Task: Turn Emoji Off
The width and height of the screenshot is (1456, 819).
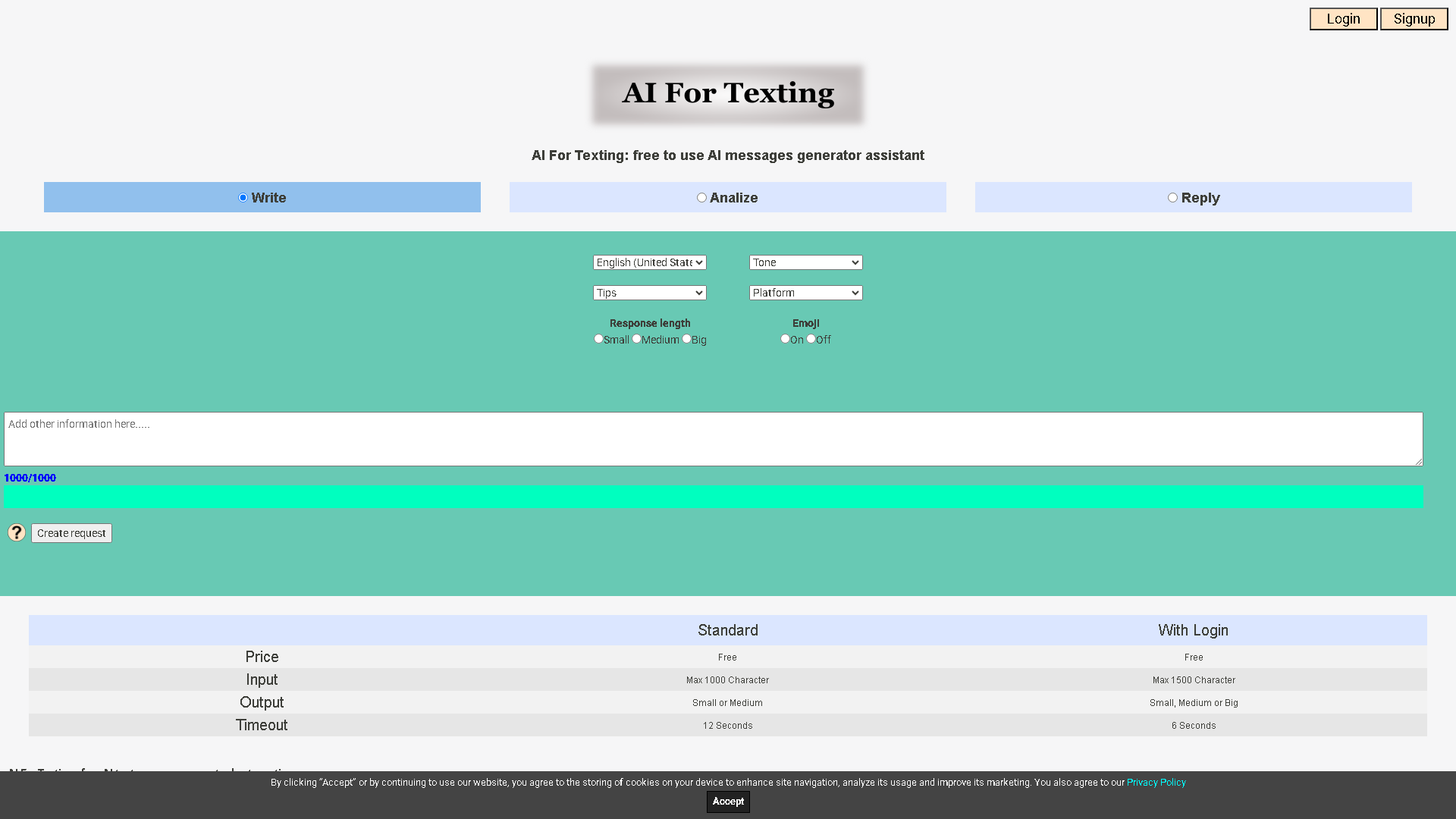Action: [810, 339]
